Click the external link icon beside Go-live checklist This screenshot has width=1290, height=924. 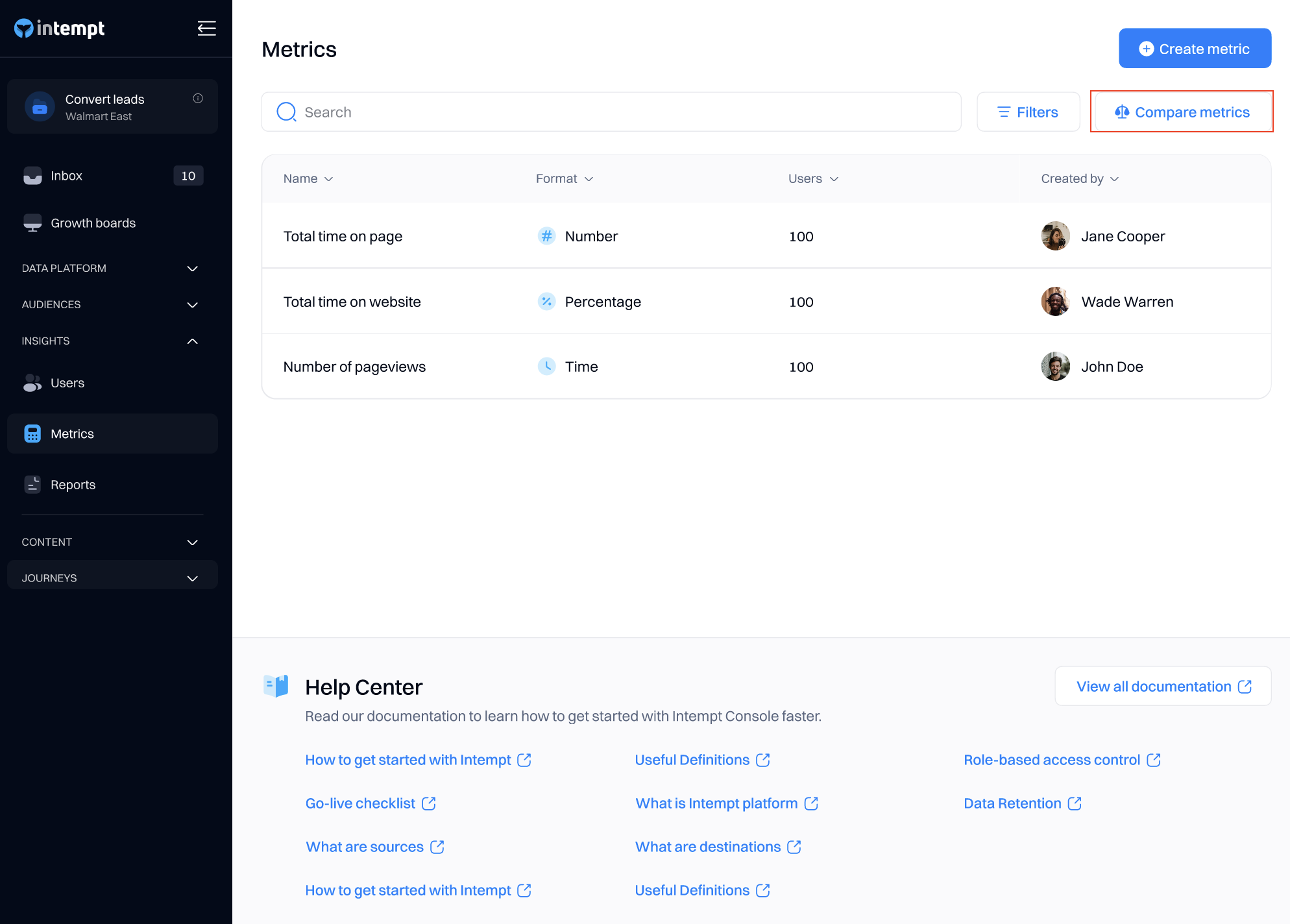click(x=429, y=803)
